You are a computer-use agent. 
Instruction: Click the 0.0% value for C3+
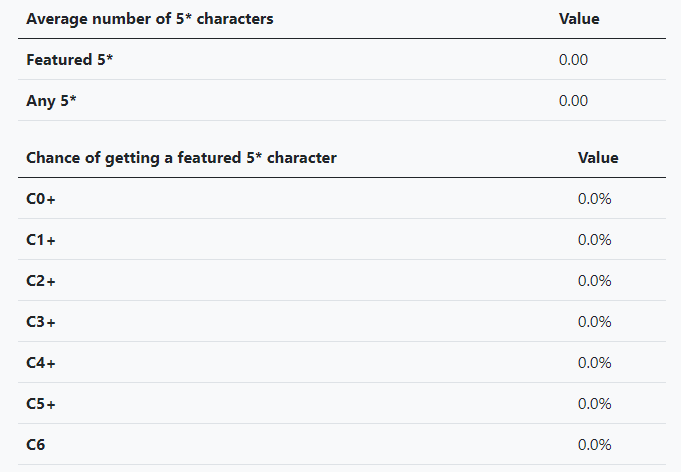point(594,322)
